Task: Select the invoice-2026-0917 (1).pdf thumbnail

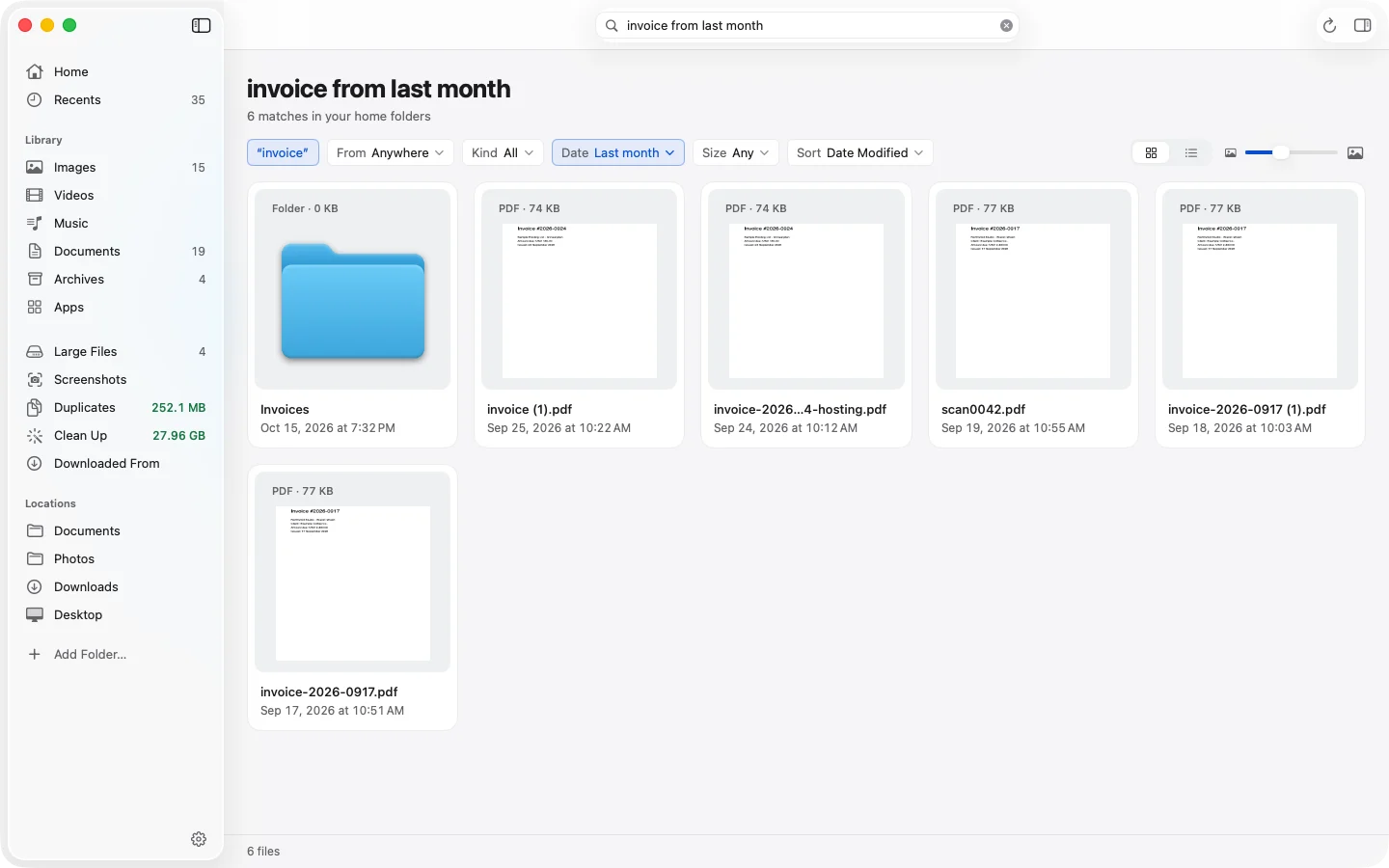Action: pyautogui.click(x=1260, y=289)
